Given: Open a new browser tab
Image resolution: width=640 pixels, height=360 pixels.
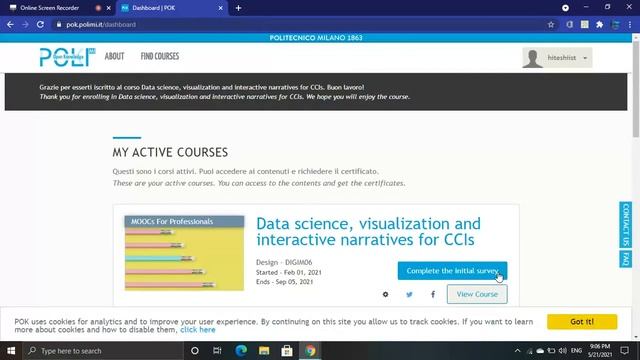Looking at the screenshot, I should (238, 8).
